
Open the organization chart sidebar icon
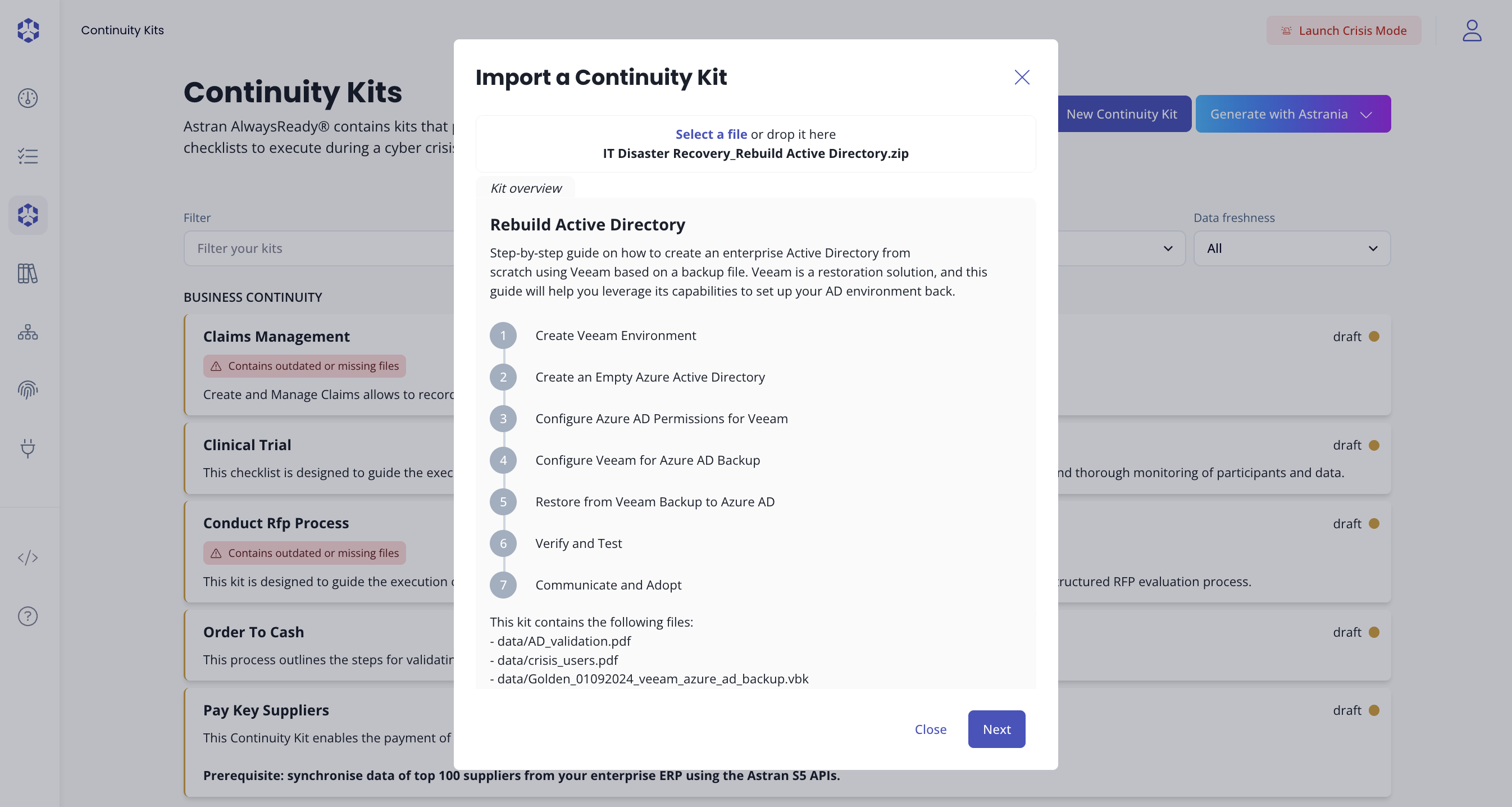click(x=28, y=332)
